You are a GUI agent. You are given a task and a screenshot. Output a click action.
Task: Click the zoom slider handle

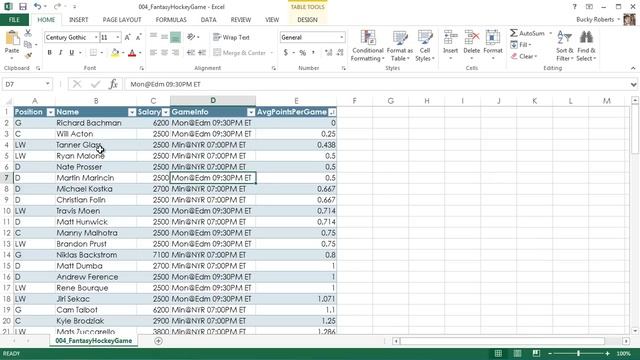tap(579, 353)
